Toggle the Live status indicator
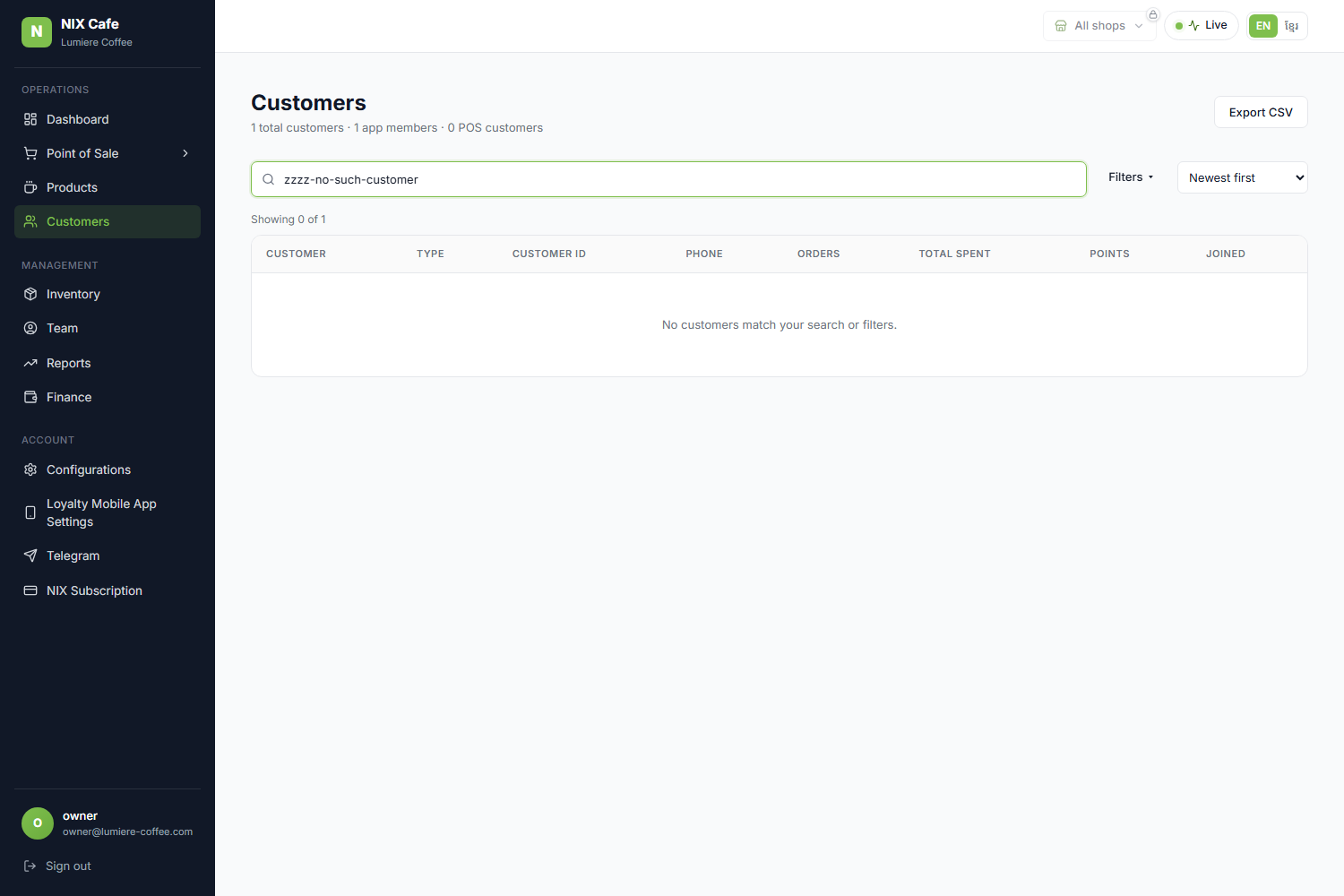Image resolution: width=1344 pixels, height=896 pixels. [x=1202, y=25]
